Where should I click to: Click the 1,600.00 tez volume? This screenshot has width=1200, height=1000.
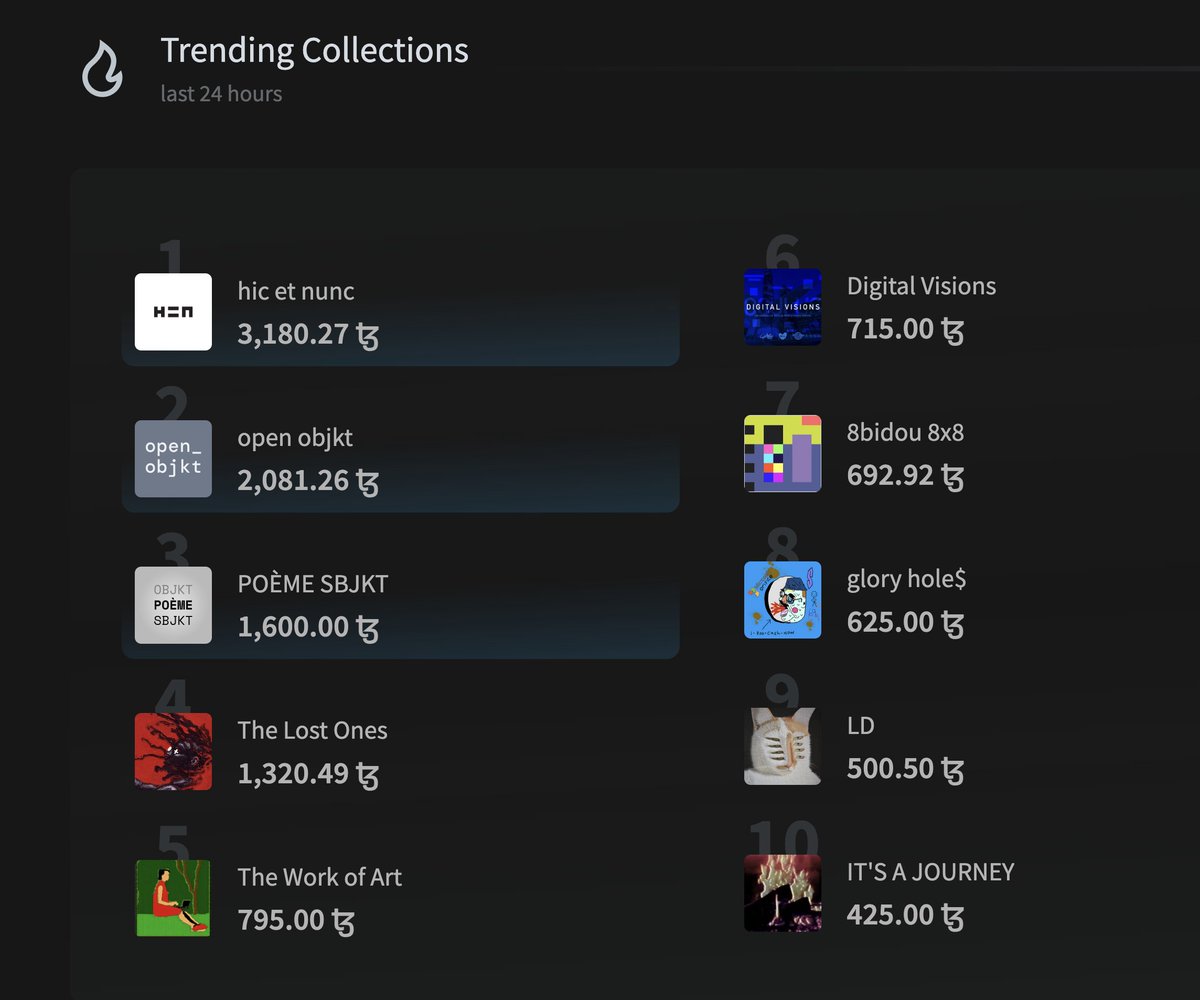point(308,627)
